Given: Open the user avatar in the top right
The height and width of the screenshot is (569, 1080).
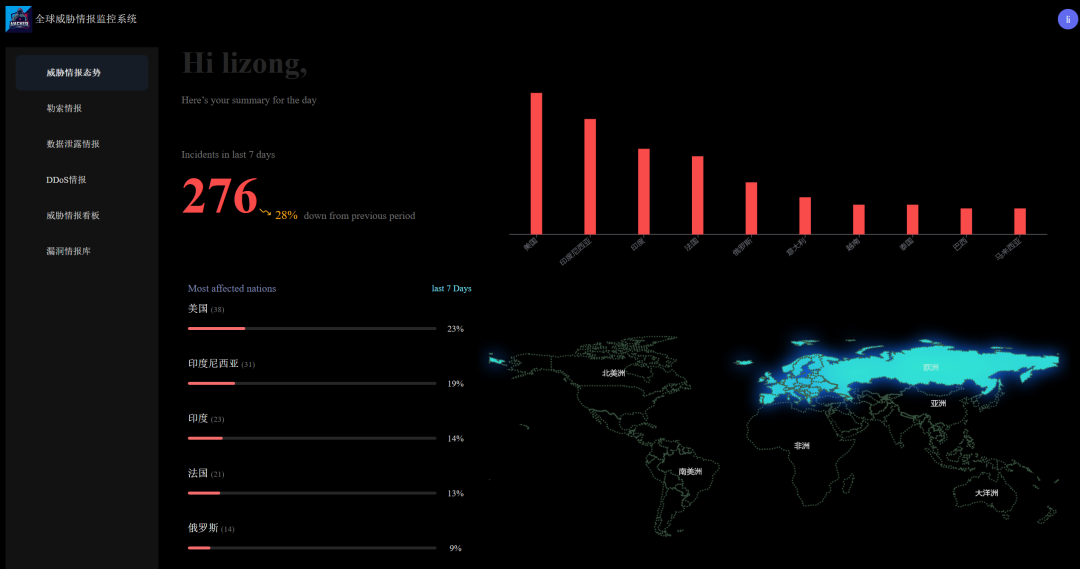Looking at the screenshot, I should click(1067, 20).
